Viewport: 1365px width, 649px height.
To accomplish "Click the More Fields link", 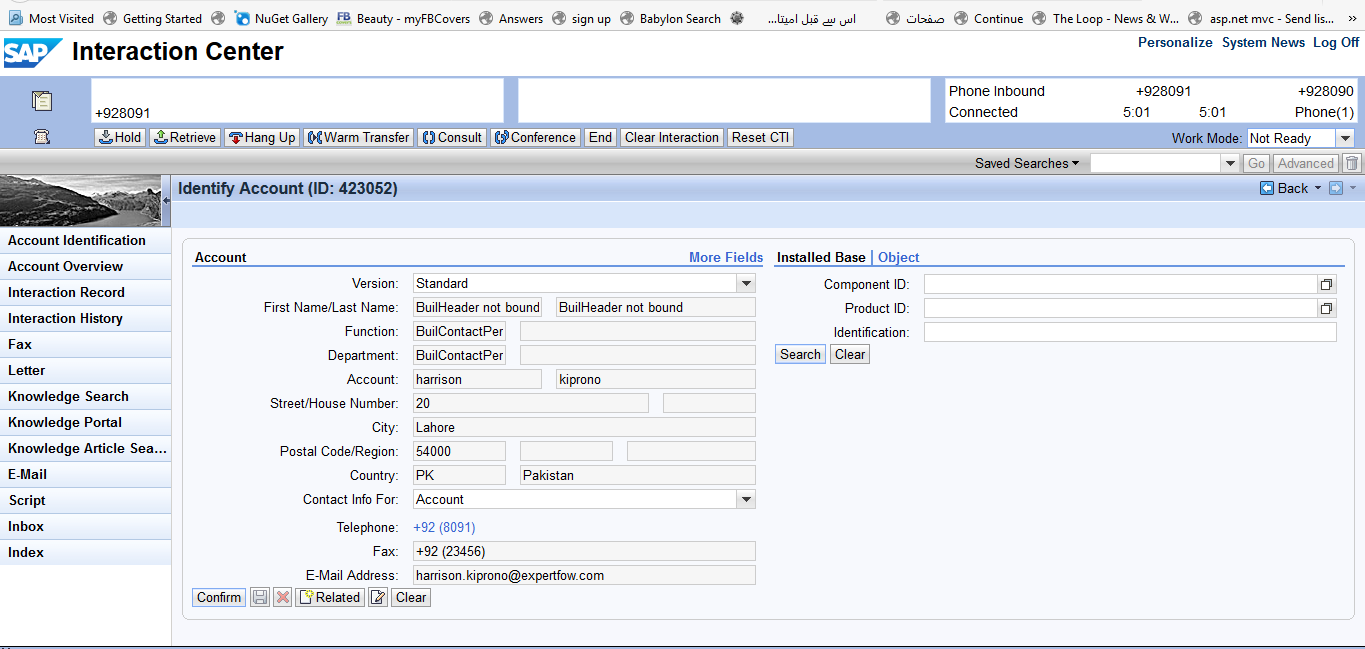I will pyautogui.click(x=725, y=257).
